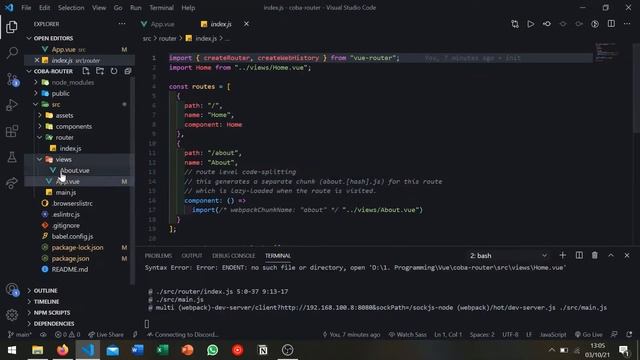Click Go Live in status bar
The image size is (640, 360).
coord(589,334)
